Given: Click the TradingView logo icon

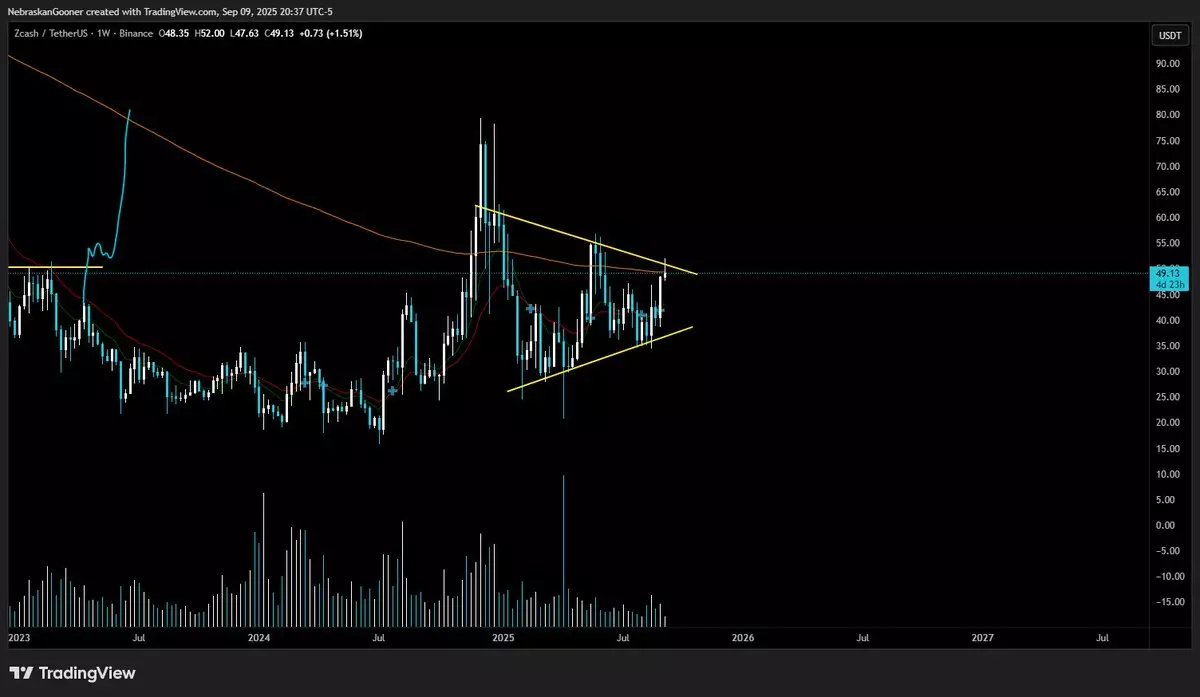Looking at the screenshot, I should (x=21, y=673).
